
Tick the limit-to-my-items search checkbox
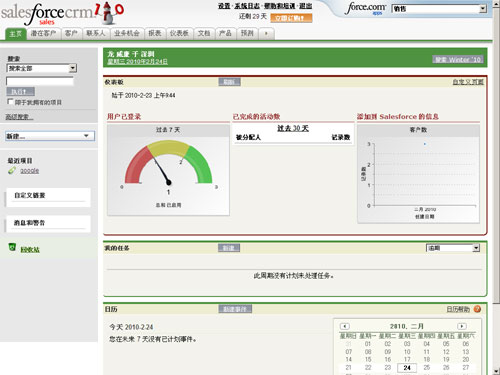[10, 102]
